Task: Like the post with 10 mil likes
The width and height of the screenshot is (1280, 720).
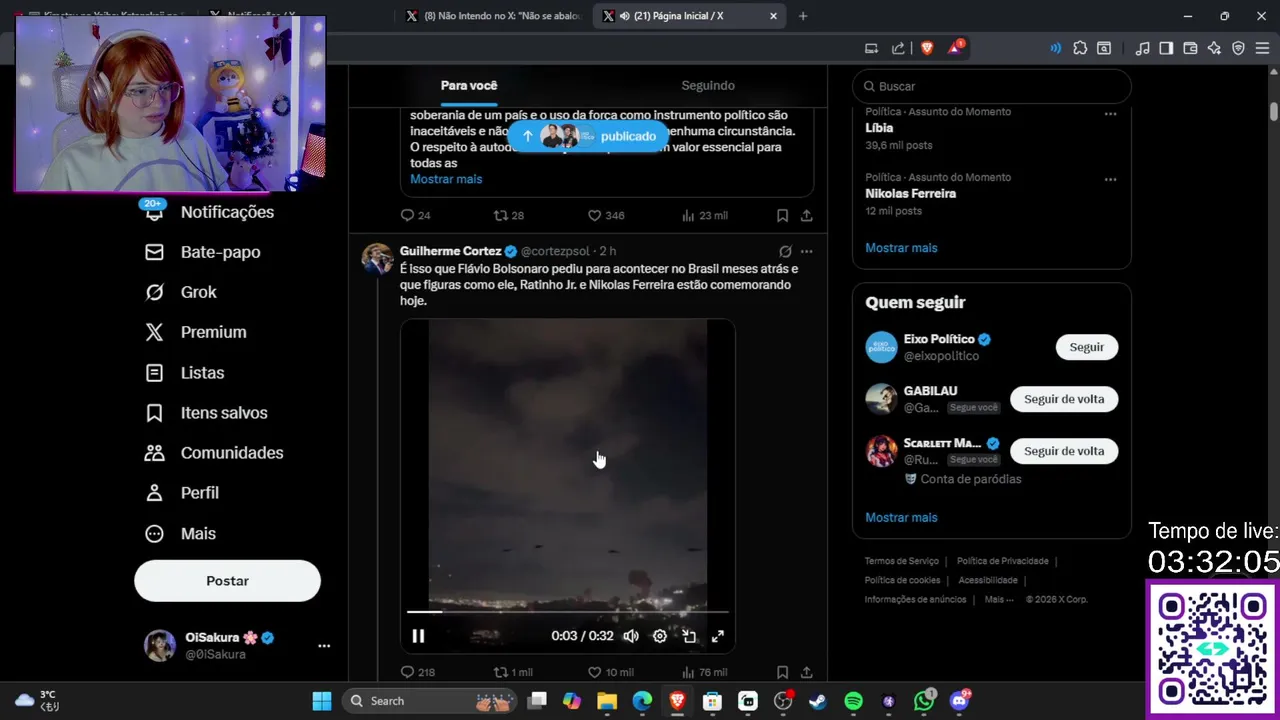Action: [x=610, y=672]
